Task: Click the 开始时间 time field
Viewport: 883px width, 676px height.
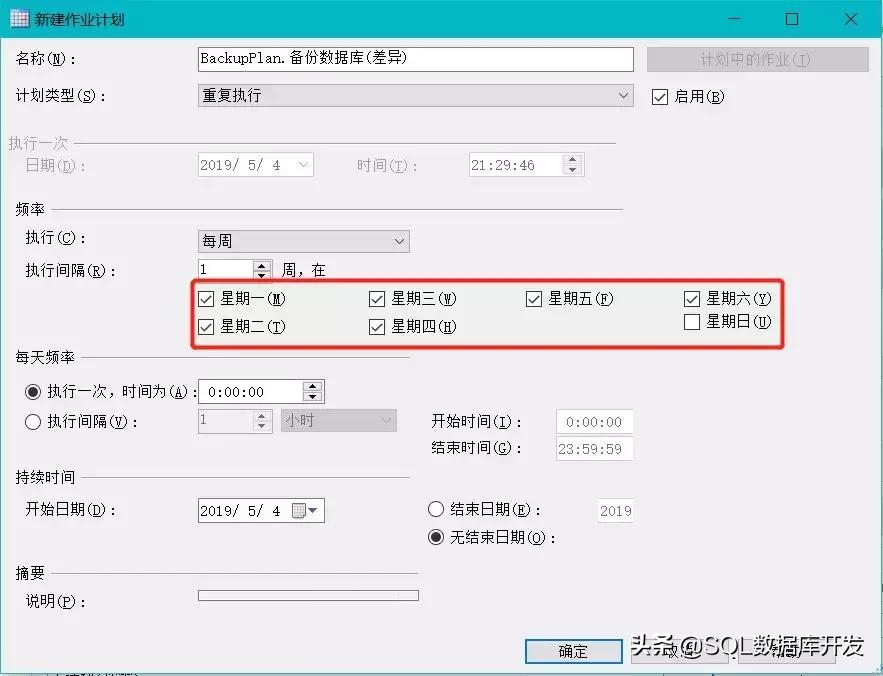Action: coord(595,422)
